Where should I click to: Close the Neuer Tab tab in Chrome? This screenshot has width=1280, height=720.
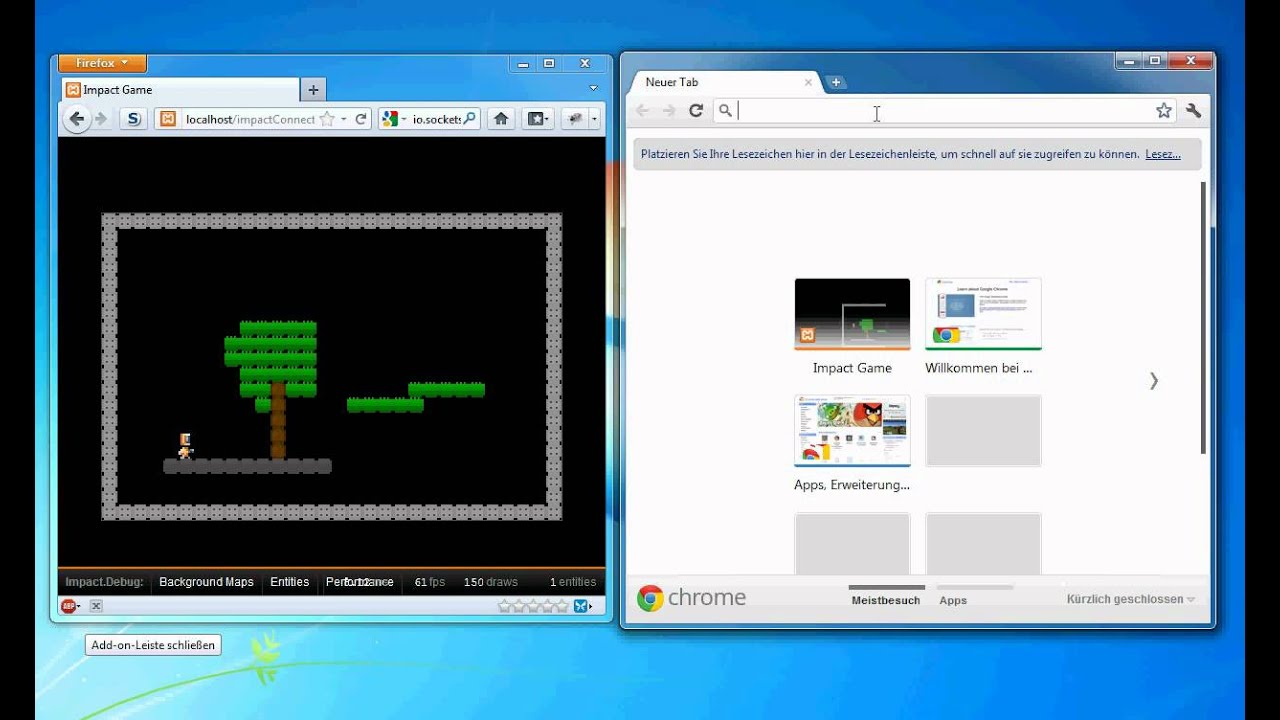tap(808, 82)
